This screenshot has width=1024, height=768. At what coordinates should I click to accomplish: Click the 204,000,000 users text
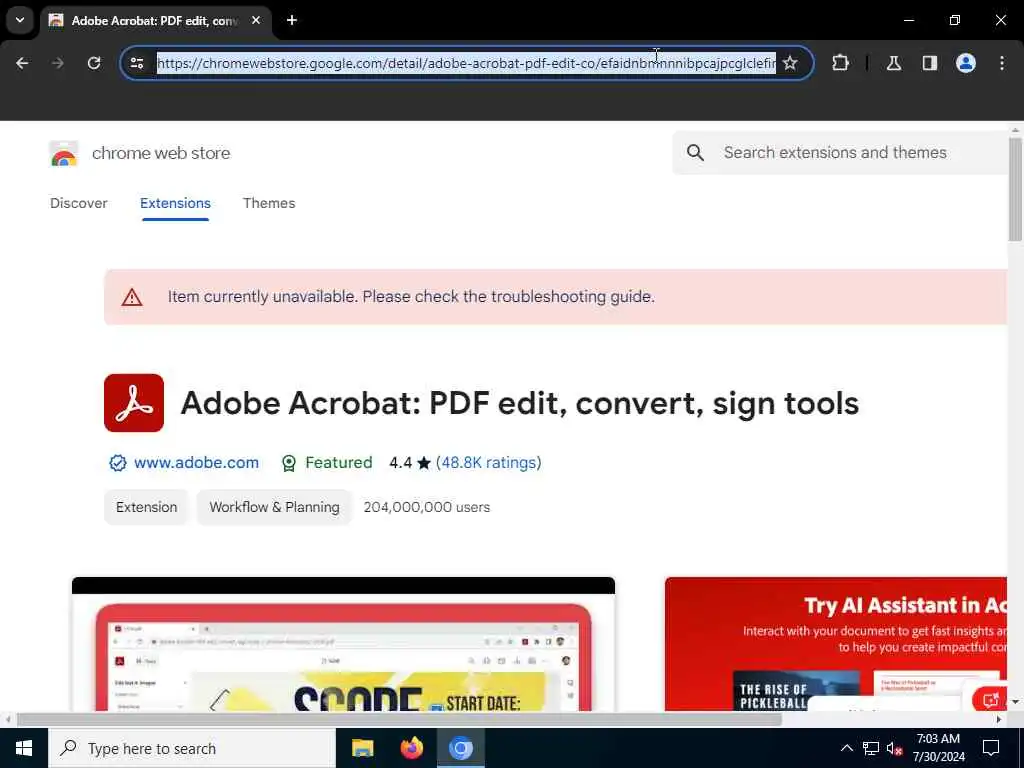(426, 507)
